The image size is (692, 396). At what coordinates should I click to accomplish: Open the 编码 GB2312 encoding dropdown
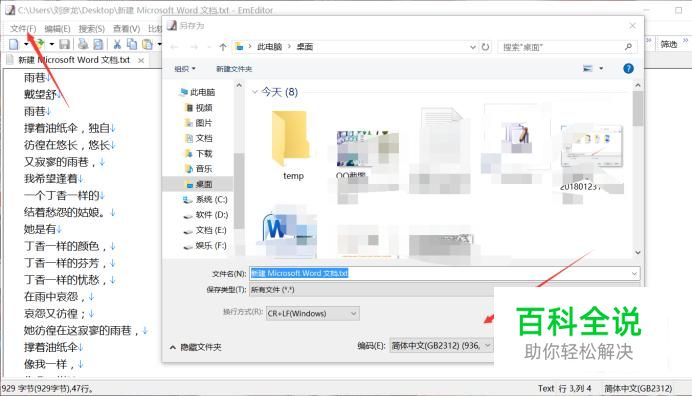[x=442, y=346]
